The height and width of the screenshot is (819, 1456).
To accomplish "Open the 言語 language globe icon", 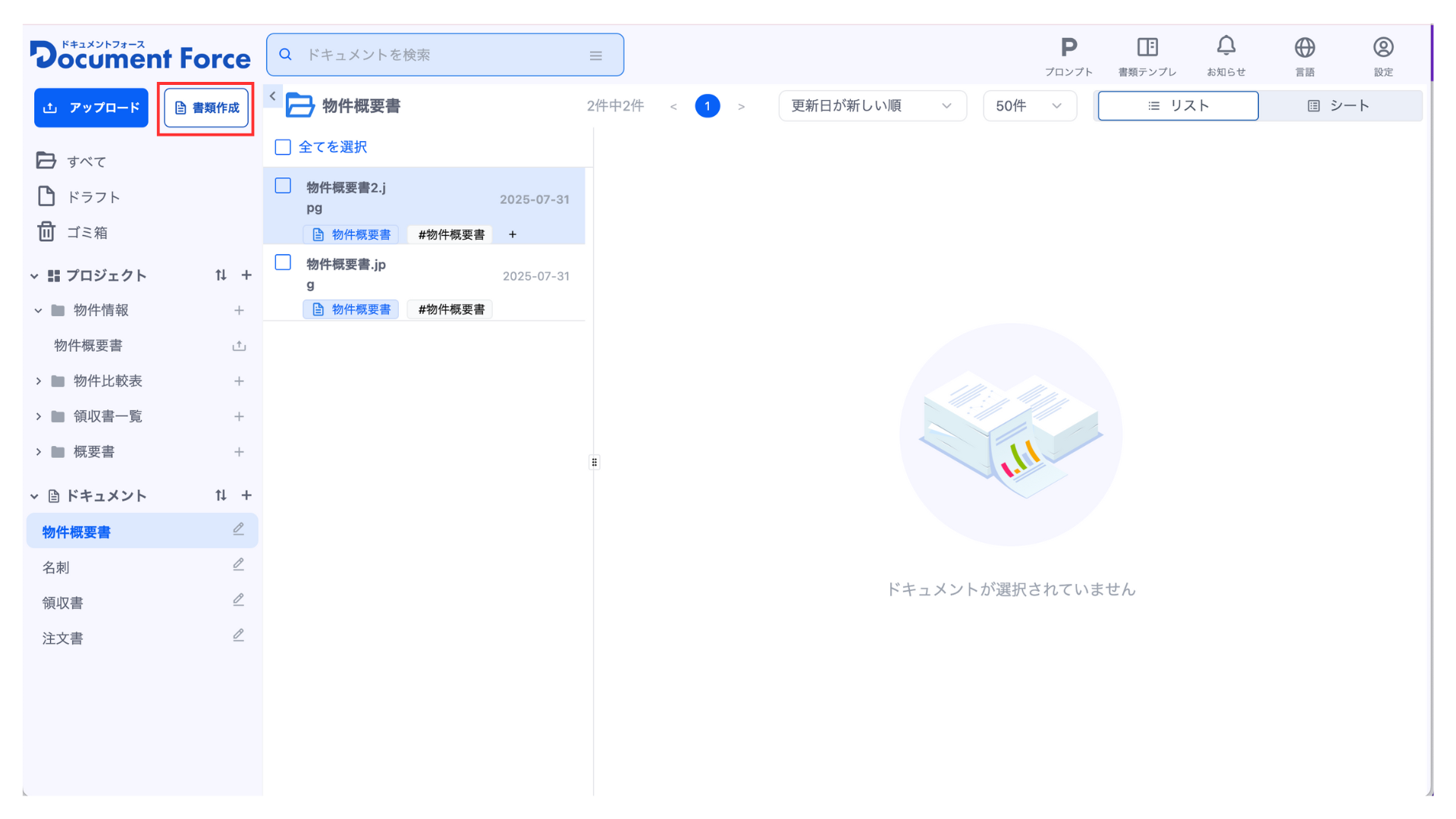I will point(1304,56).
